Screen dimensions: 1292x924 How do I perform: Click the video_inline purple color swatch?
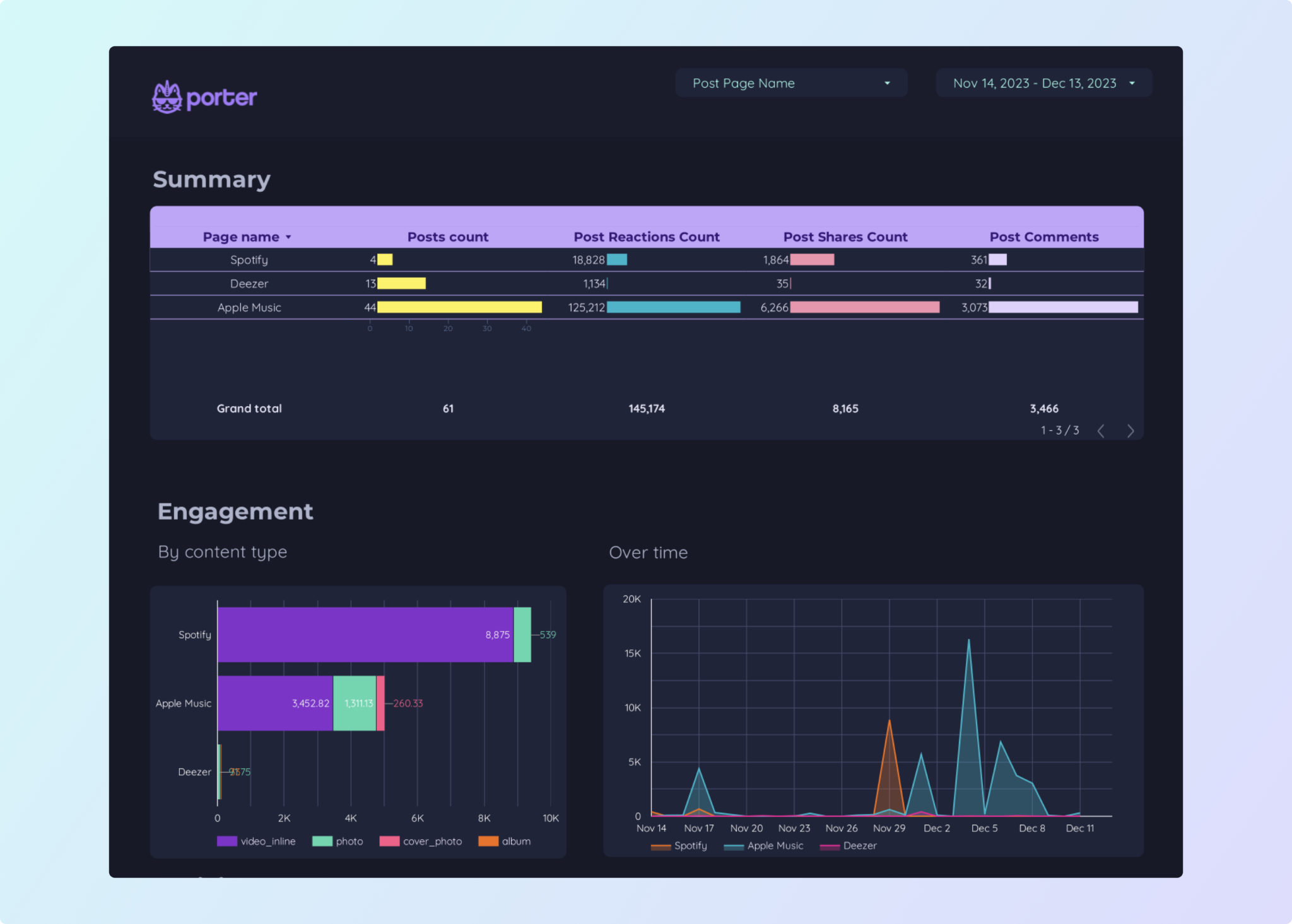[x=226, y=841]
